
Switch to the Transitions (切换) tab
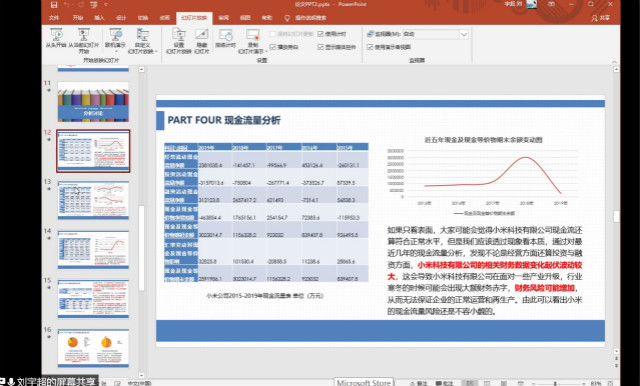coord(143,18)
